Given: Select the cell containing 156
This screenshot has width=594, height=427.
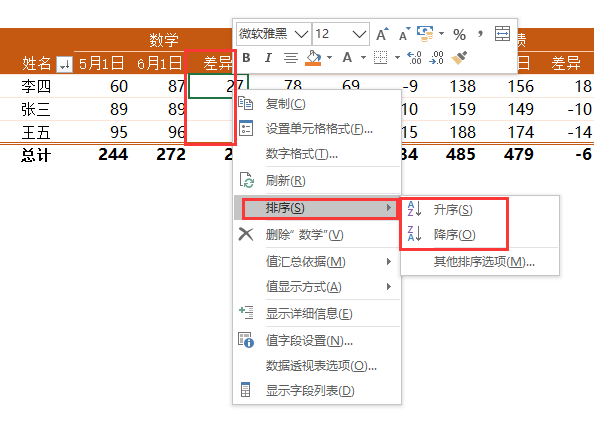Looking at the screenshot, I should 521,86.
